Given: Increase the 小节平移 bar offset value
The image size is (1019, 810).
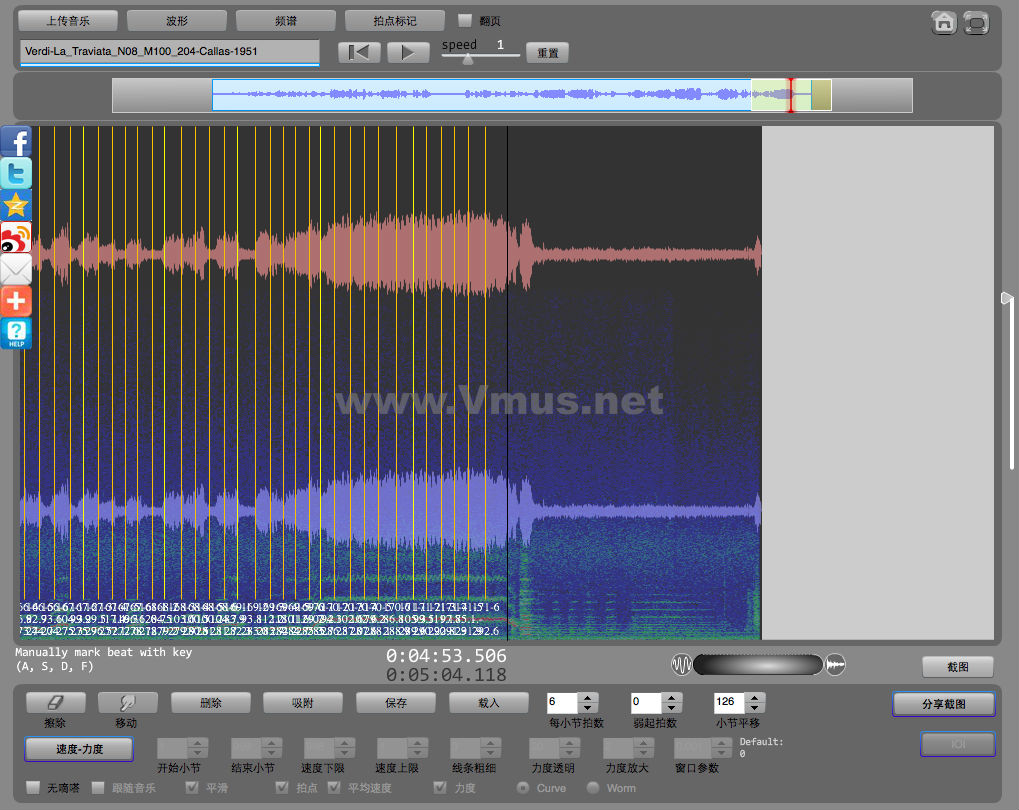Looking at the screenshot, I should 755,698.
